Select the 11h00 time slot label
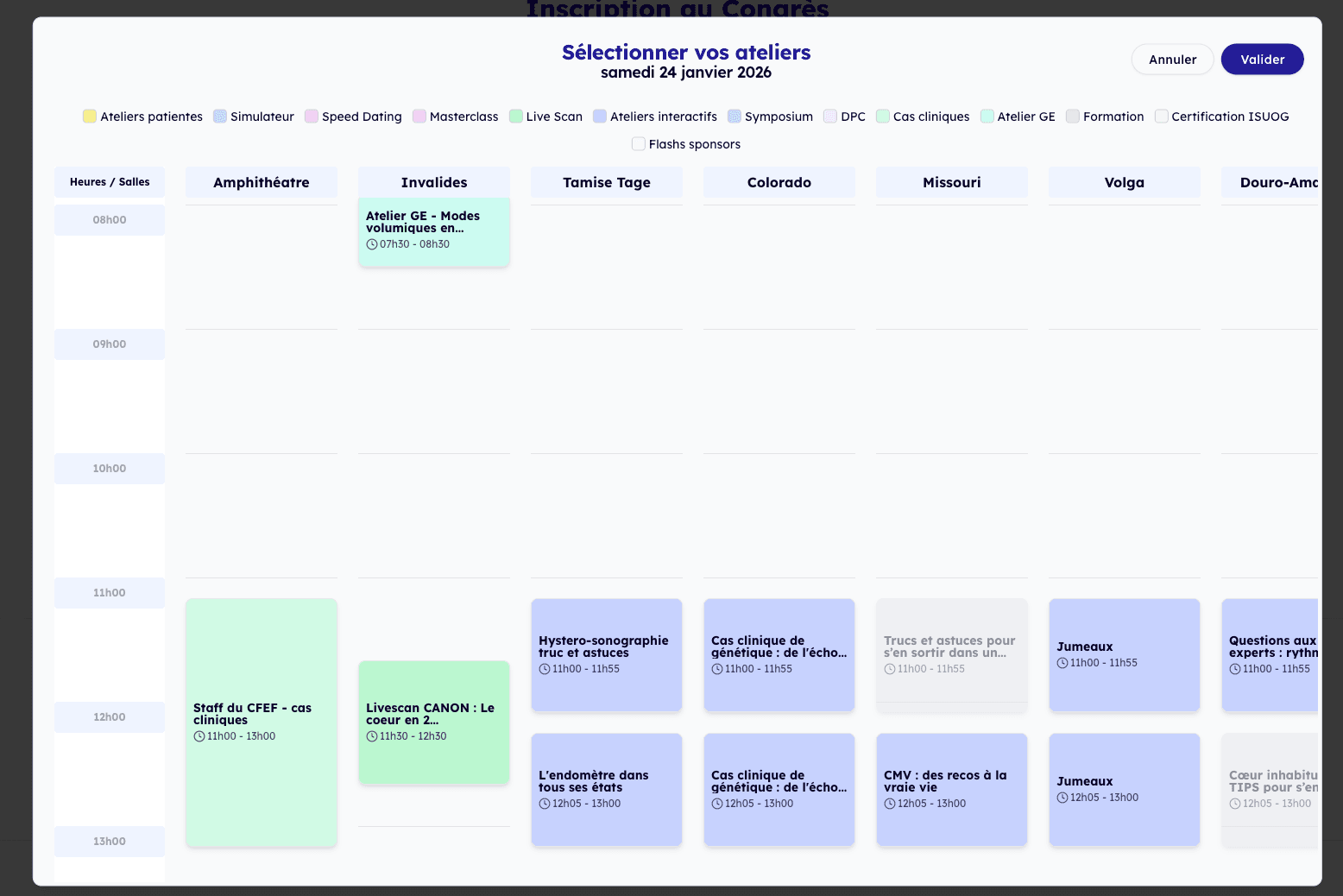1343x896 pixels. click(x=110, y=593)
